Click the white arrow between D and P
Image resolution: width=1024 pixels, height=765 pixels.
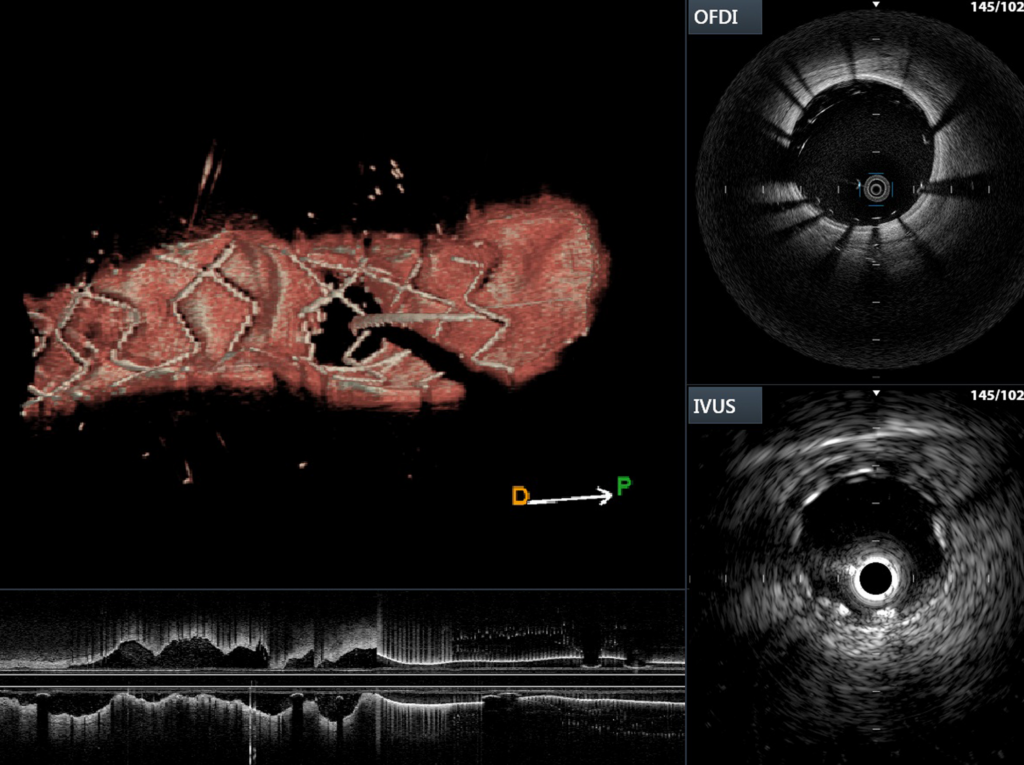pyautogui.click(x=570, y=496)
